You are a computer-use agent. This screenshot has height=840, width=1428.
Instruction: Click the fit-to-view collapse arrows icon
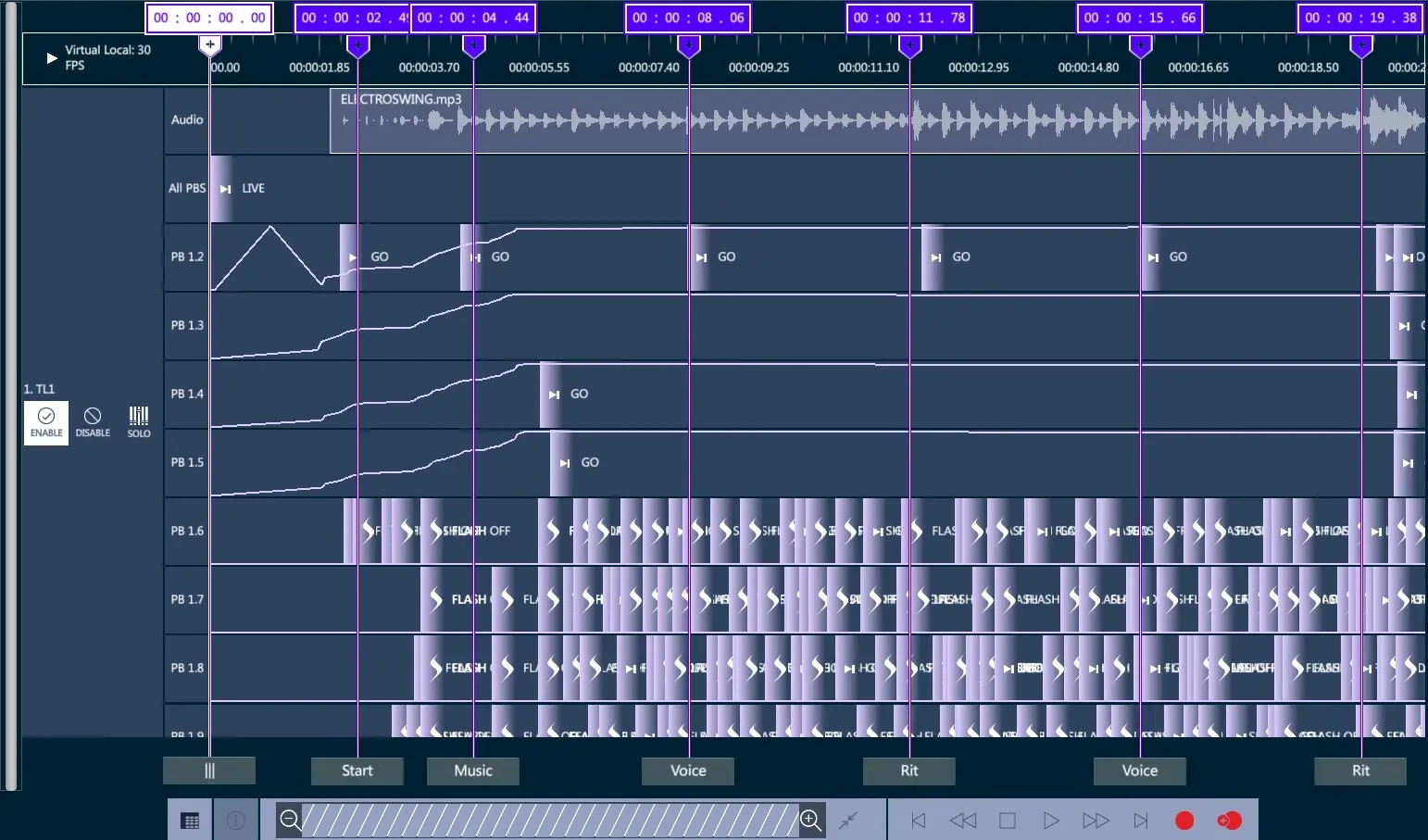coord(848,820)
